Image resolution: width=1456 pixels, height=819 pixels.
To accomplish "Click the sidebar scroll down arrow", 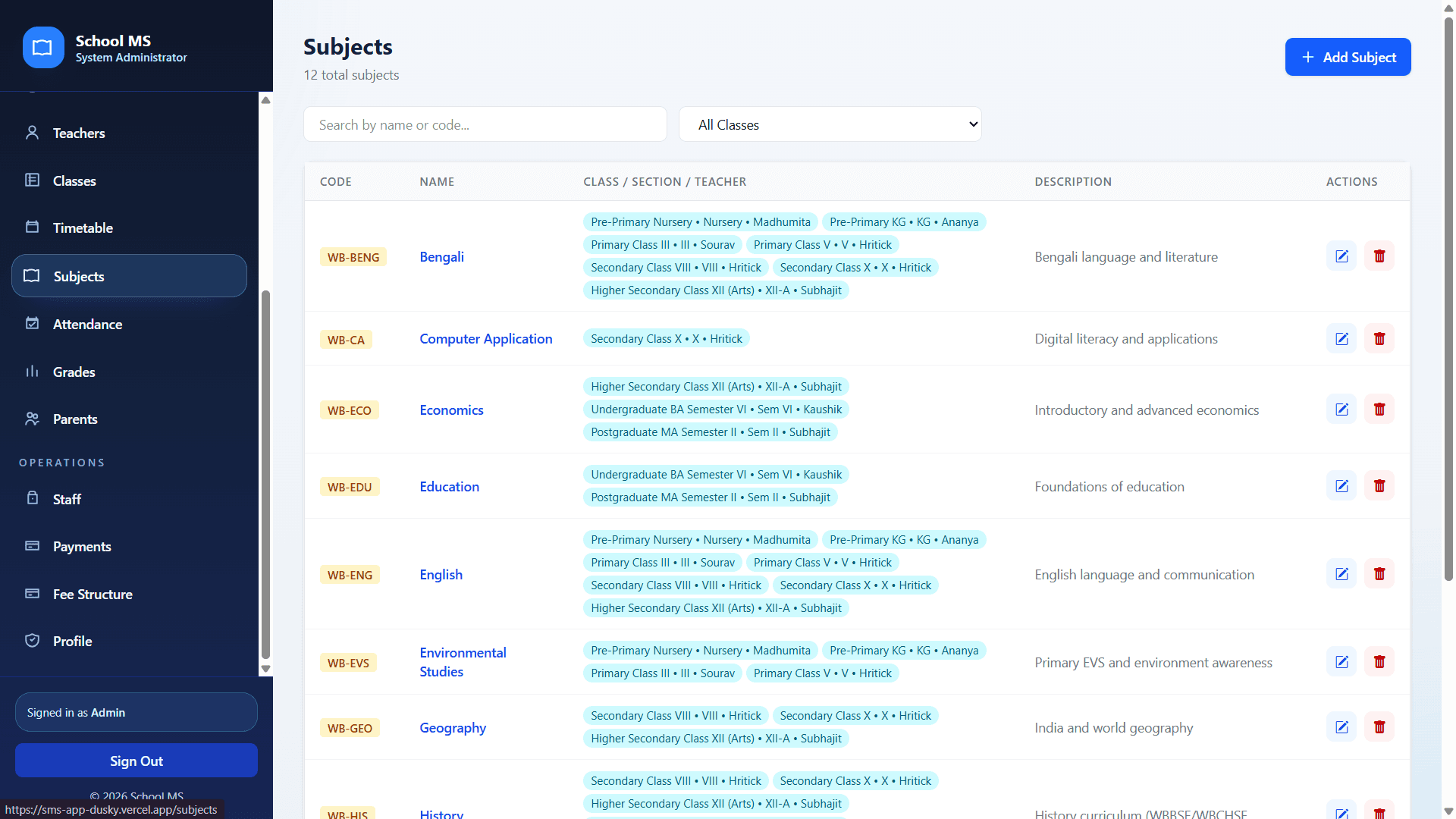I will (265, 669).
